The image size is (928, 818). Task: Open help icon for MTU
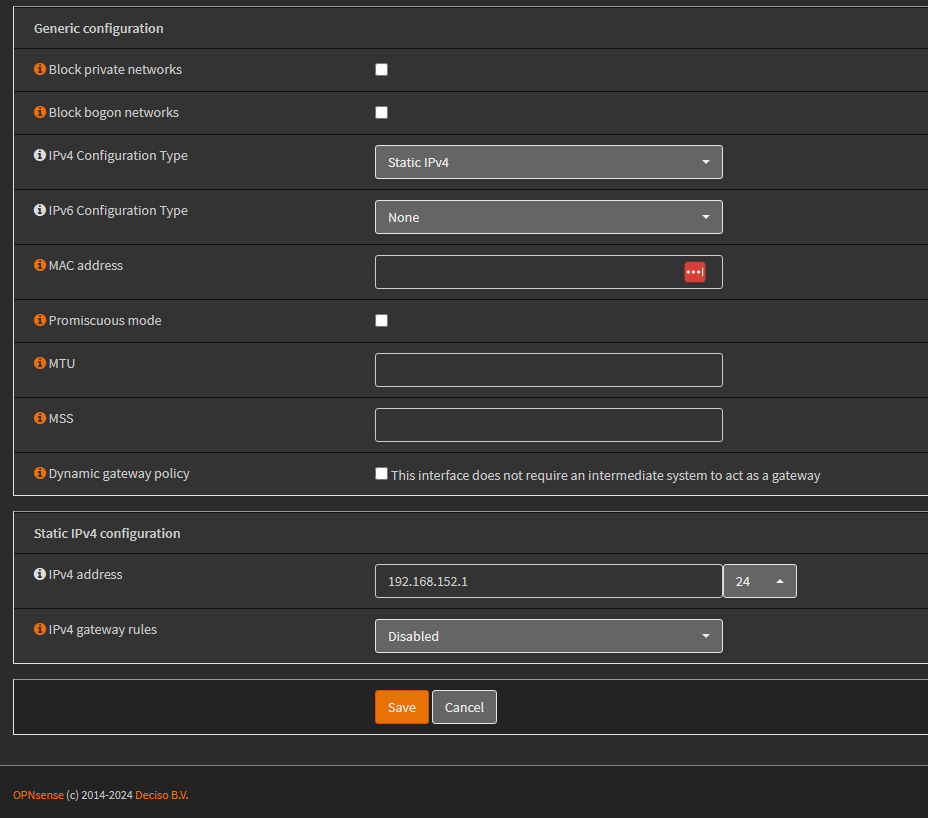pyautogui.click(x=40, y=363)
